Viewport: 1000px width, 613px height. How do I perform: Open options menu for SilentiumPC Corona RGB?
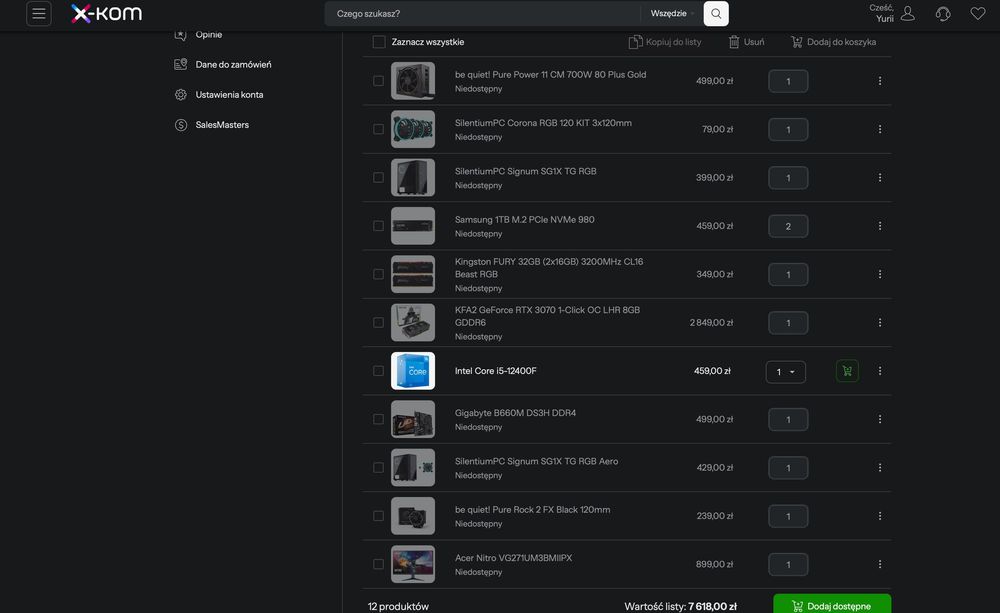coord(880,129)
